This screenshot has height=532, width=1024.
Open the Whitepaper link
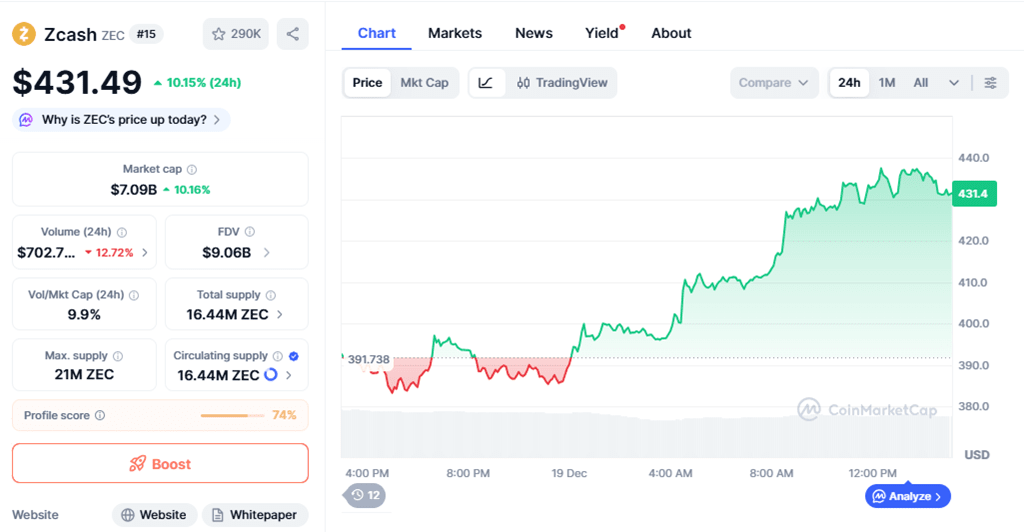[x=255, y=515]
